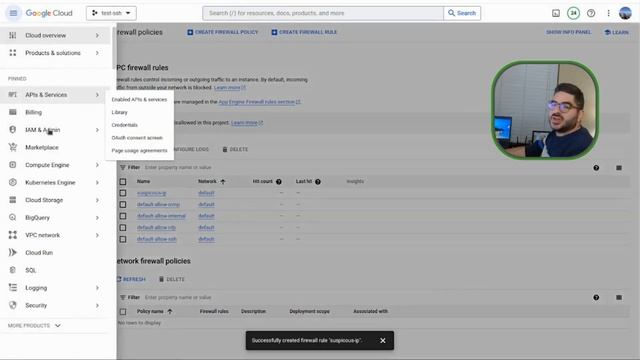Open the three-dot settings menu in header
The image size is (640, 360).
pos(608,13)
